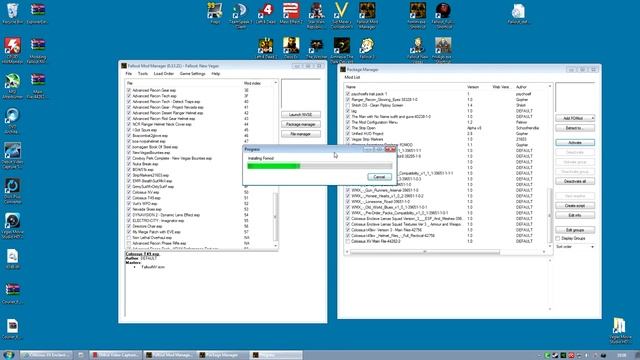Uncheck Unified HUD Project package
The height and width of the screenshot is (360, 640).
[348, 133]
